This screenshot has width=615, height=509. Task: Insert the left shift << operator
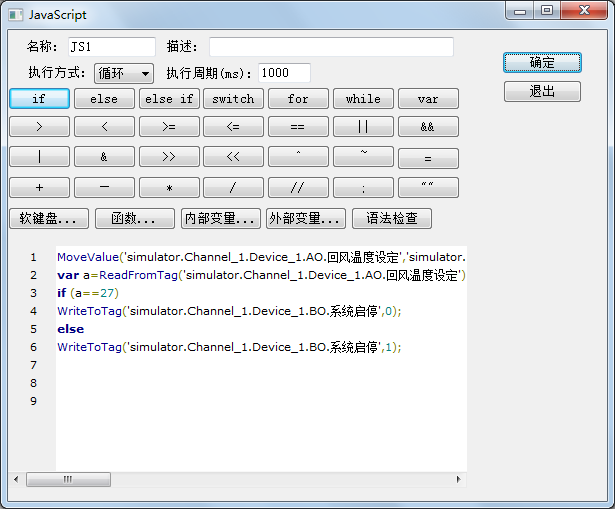click(233, 156)
